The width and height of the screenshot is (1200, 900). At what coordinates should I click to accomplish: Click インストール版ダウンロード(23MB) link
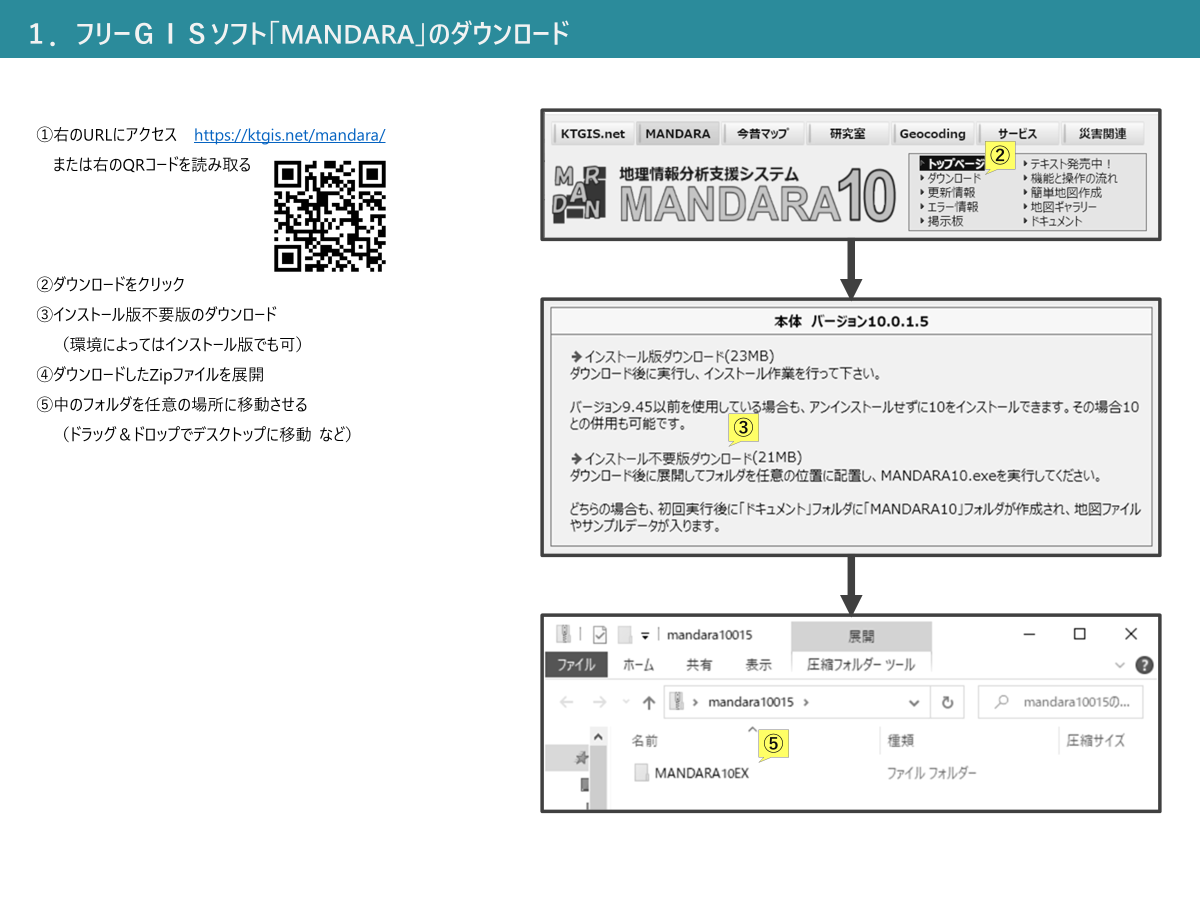pos(672,356)
